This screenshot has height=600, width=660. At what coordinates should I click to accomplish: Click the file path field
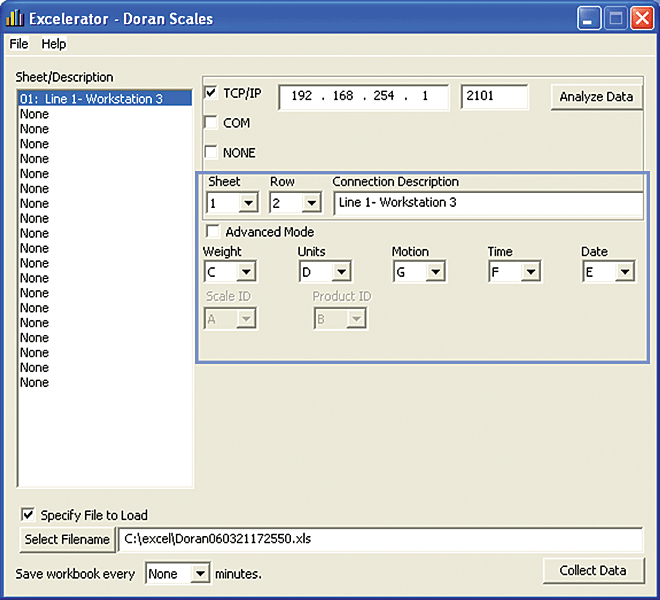(x=381, y=539)
